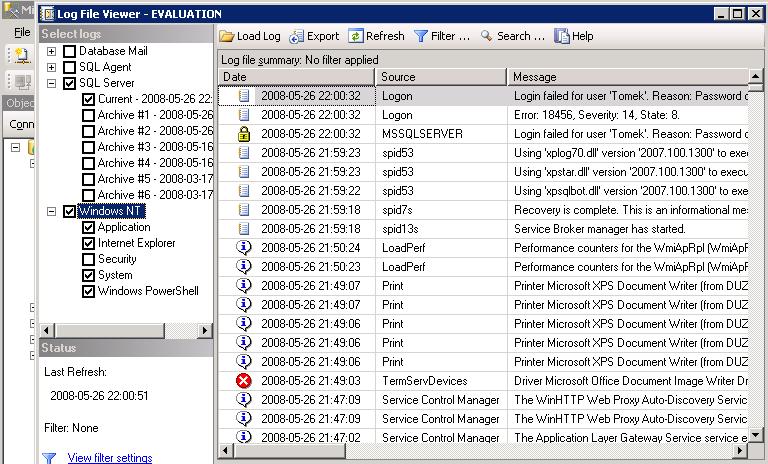Image resolution: width=768 pixels, height=464 pixels.
Task: Click the info icon for LoadPerf 21:50:24
Action: pyautogui.click(x=243, y=247)
